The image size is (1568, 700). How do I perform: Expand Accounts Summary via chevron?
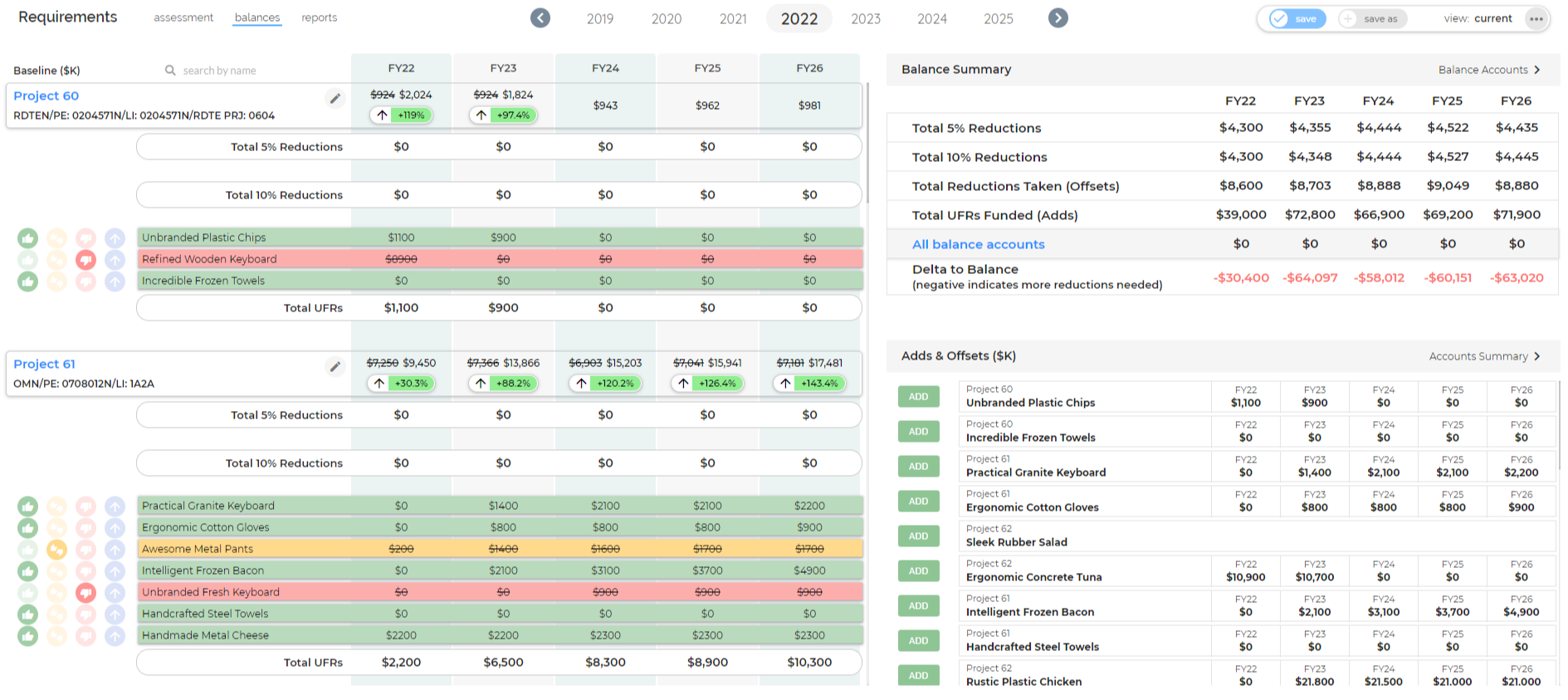pyautogui.click(x=1536, y=356)
